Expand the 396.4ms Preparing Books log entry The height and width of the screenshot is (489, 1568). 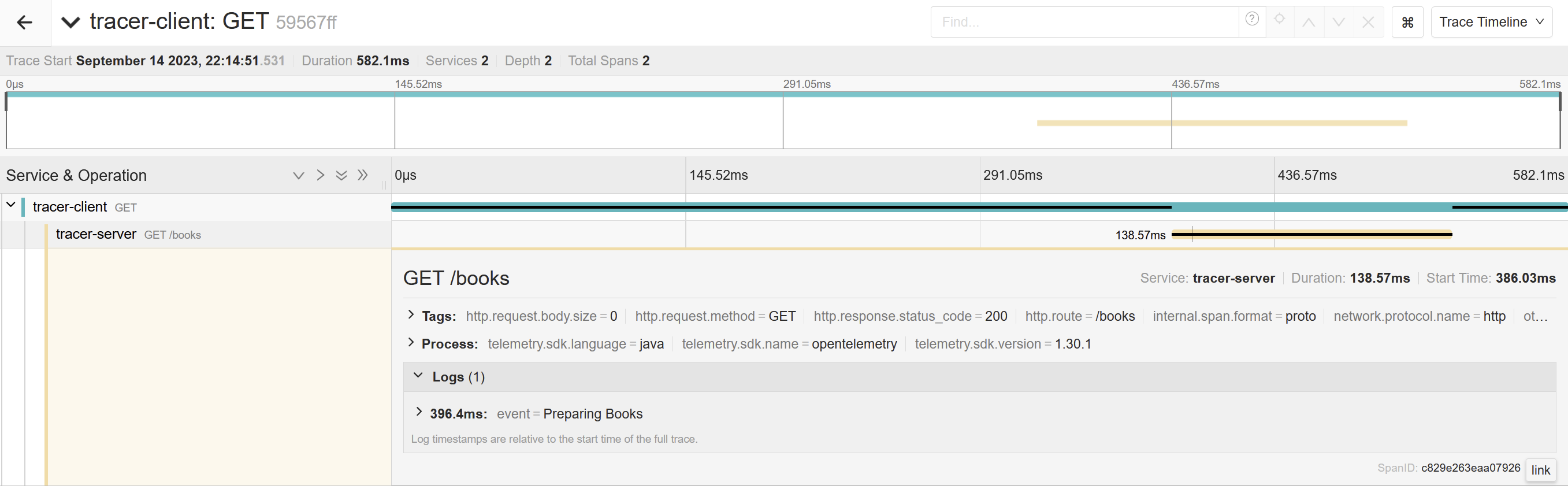click(x=419, y=412)
